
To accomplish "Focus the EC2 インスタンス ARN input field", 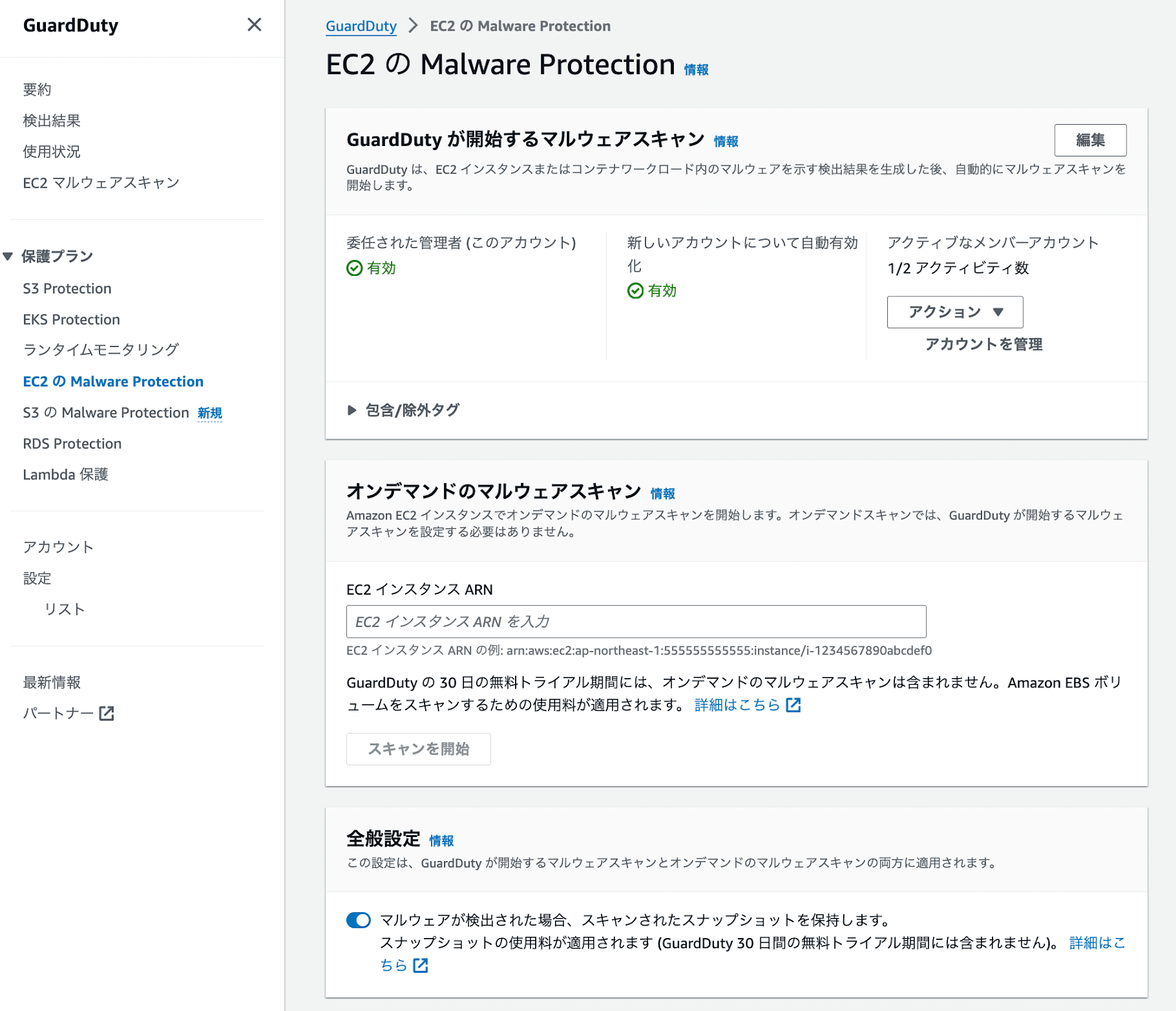I will [x=636, y=622].
